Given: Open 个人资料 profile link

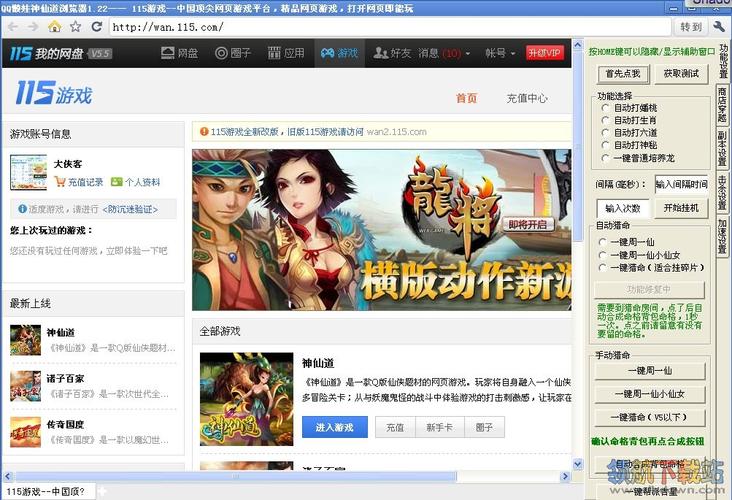Looking at the screenshot, I should click(135, 182).
